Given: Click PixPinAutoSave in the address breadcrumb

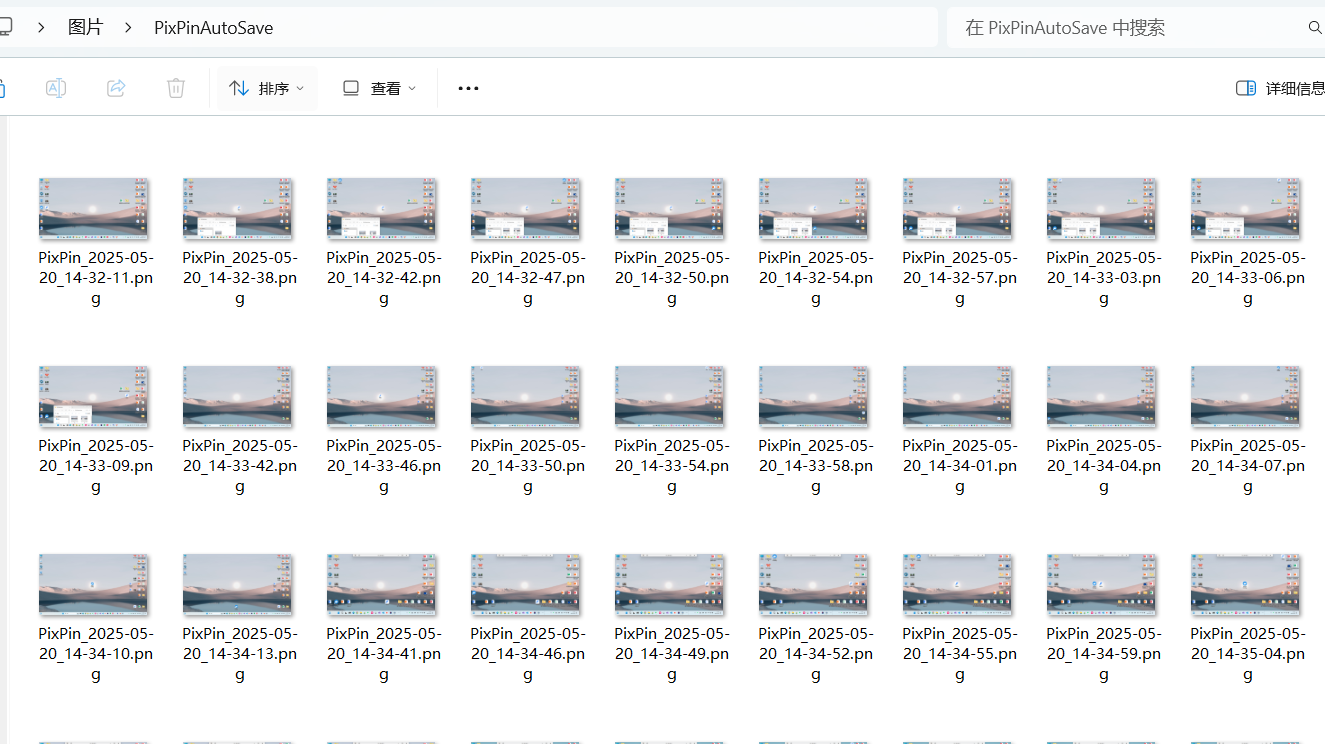Looking at the screenshot, I should [x=214, y=28].
